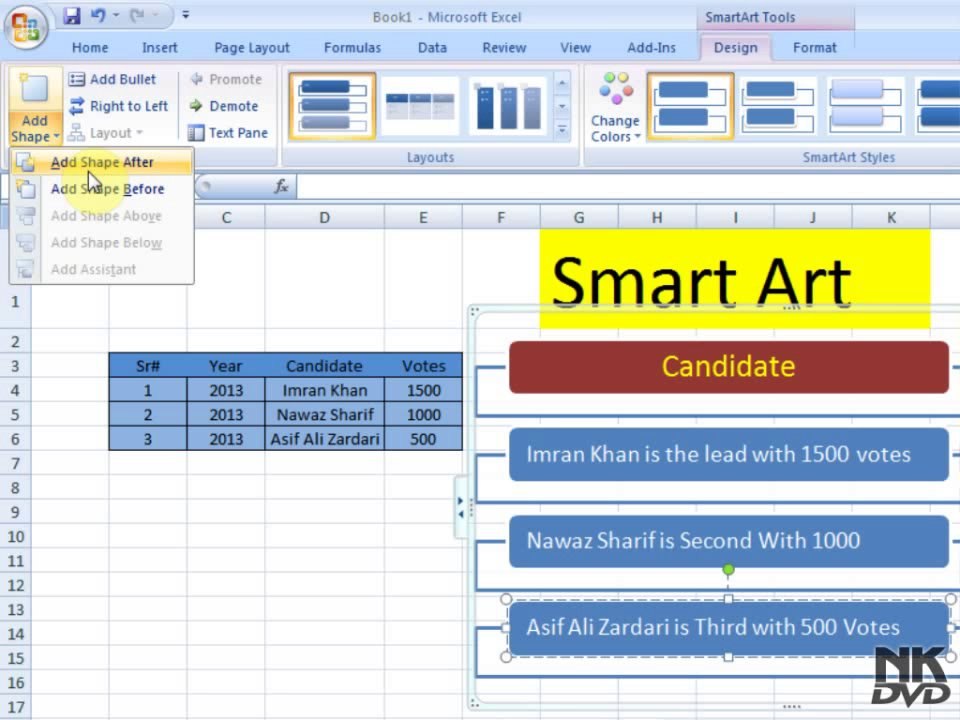Toggle Right to Left direction
Viewport: 960px width, 720px height.
(119, 106)
